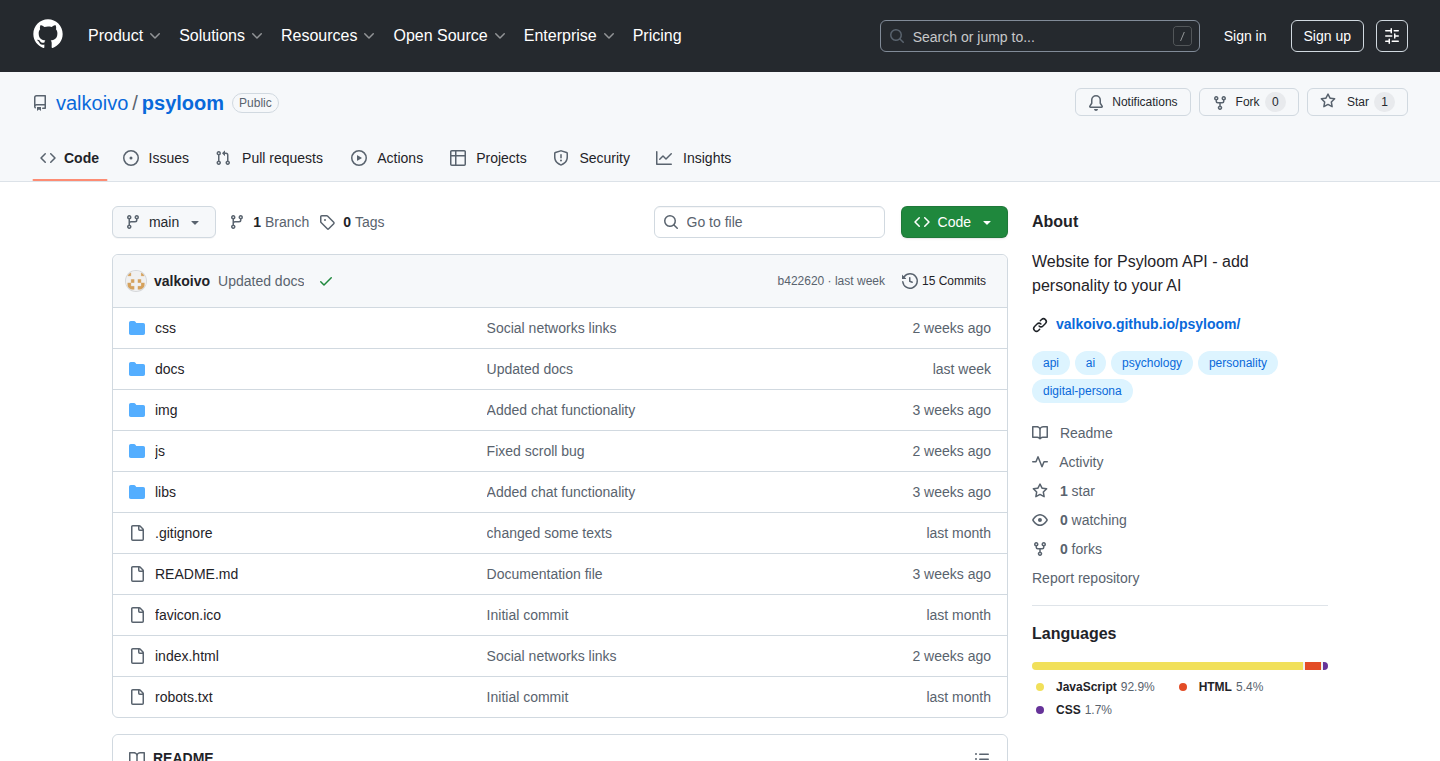Screen dimensions: 1440x761
Task: Click the js folder icon
Action: tap(137, 451)
